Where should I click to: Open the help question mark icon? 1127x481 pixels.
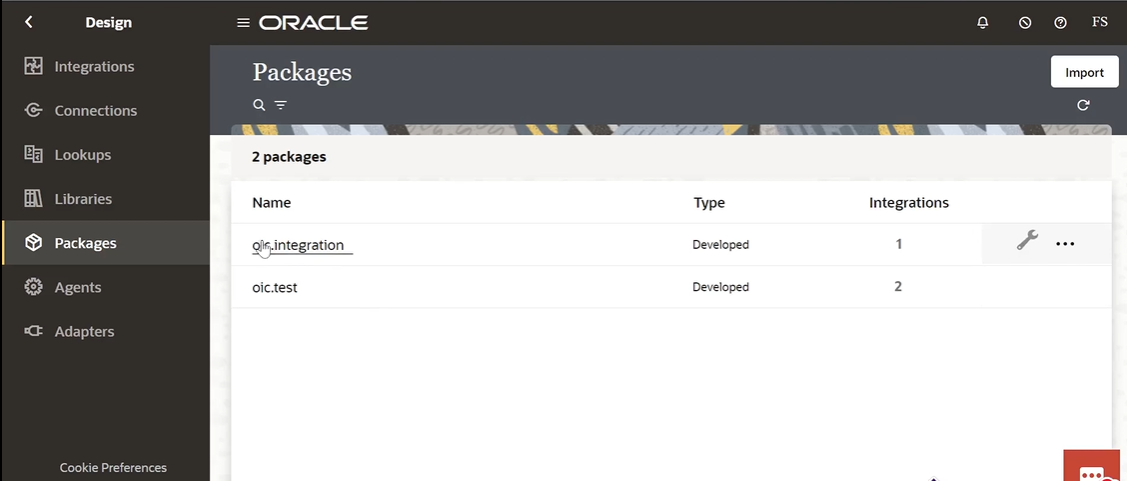coord(1060,22)
